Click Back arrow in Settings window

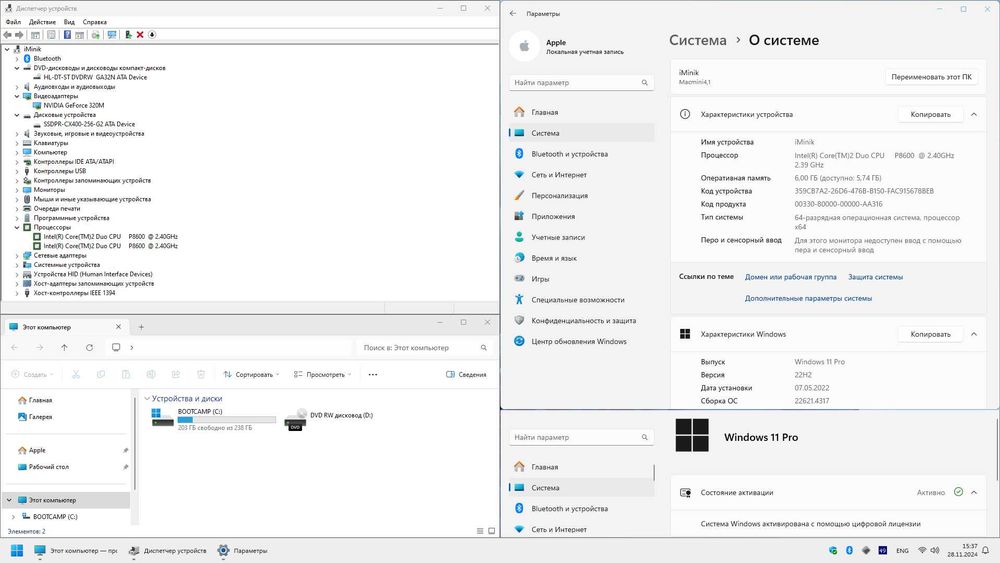pyautogui.click(x=513, y=13)
